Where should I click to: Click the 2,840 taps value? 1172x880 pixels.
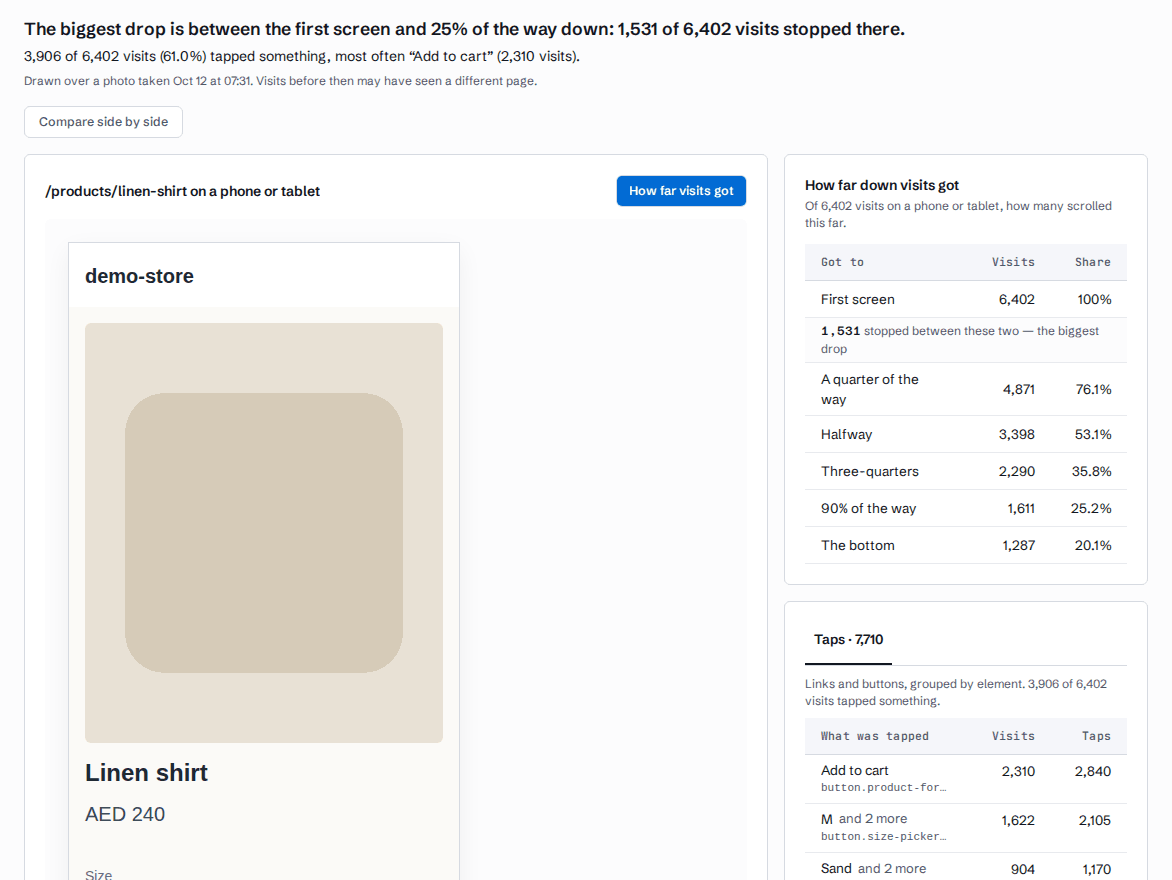pos(1093,771)
